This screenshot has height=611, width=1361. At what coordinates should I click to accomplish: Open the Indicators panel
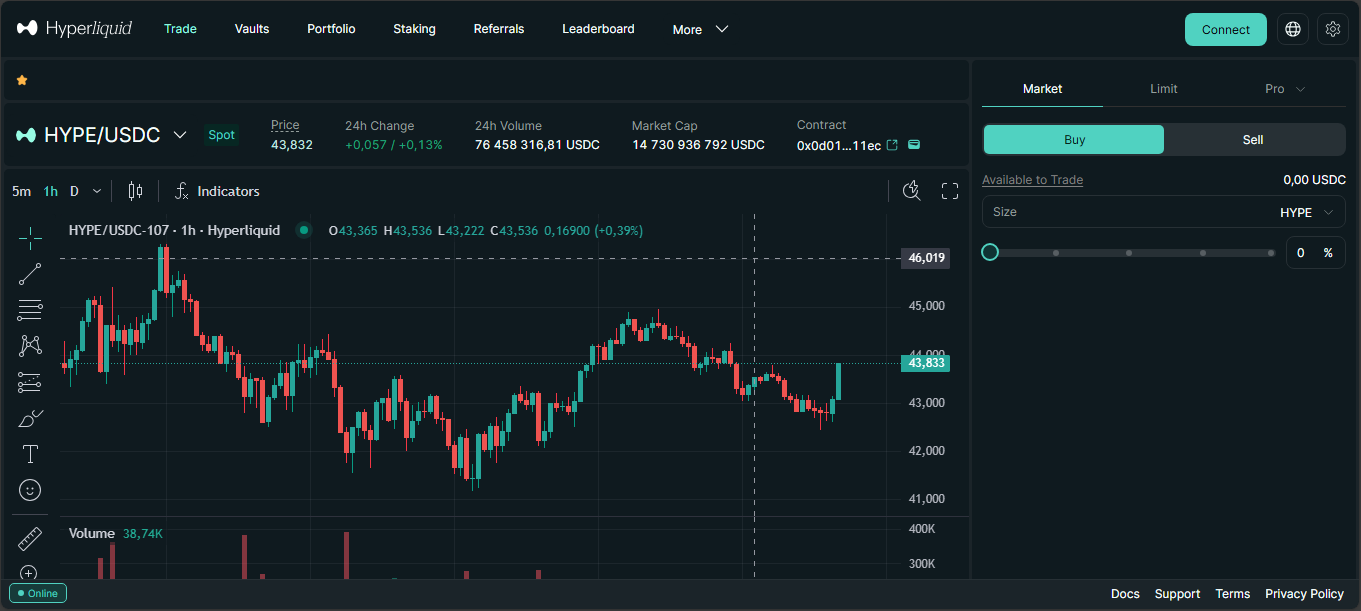coord(217,191)
